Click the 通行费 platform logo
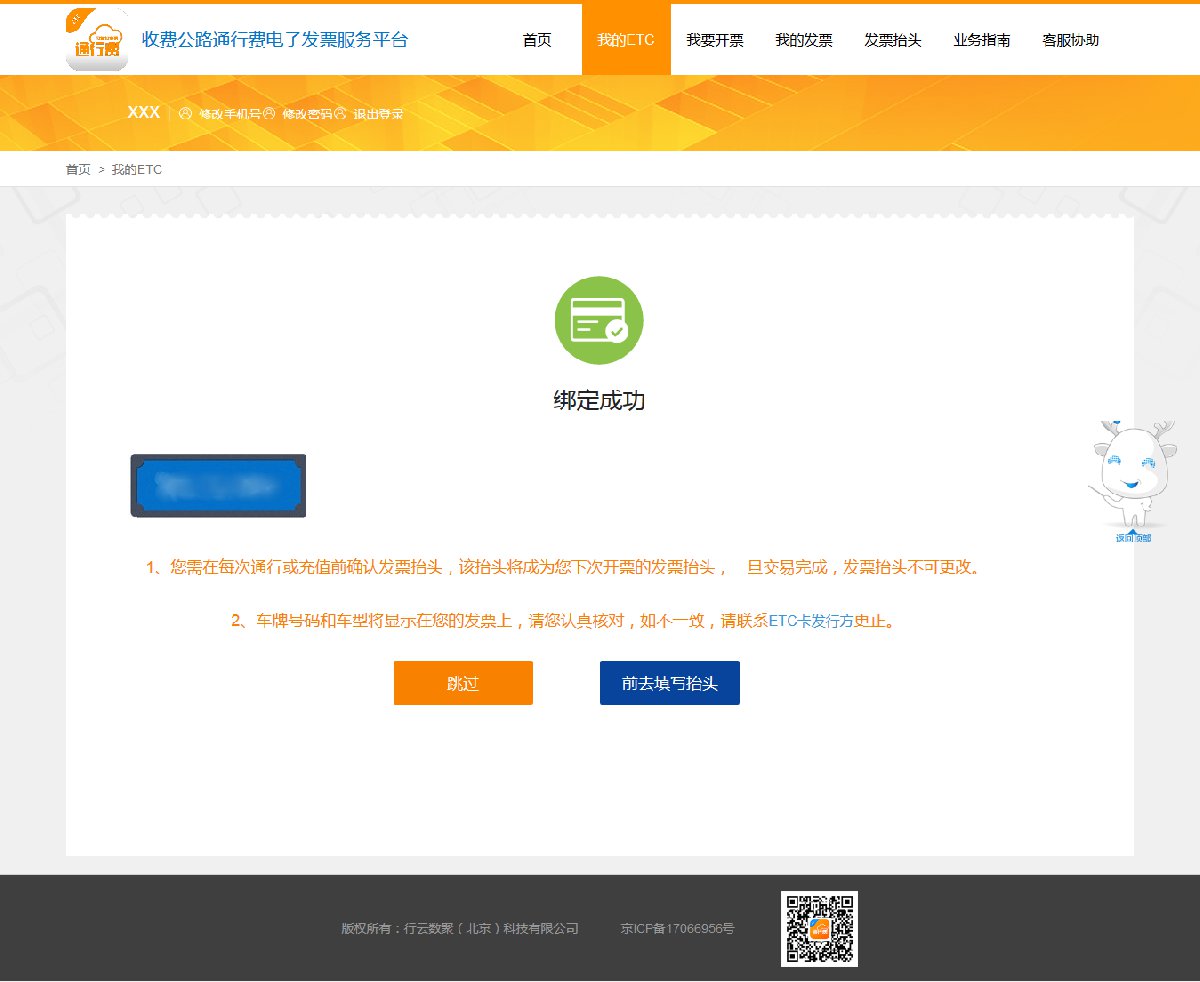This screenshot has width=1200, height=982. 97,39
